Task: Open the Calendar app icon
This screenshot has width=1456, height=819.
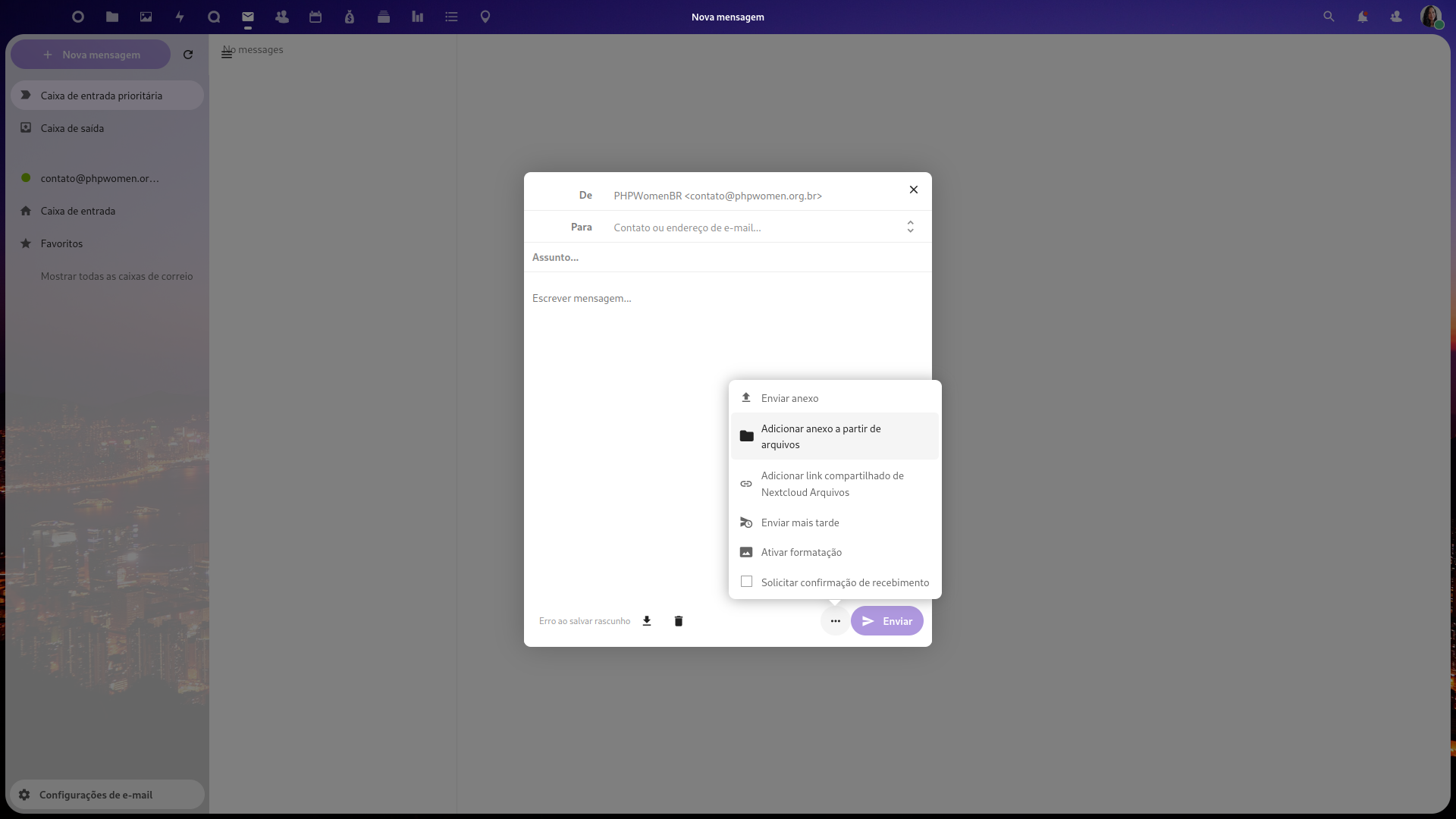Action: [315, 17]
